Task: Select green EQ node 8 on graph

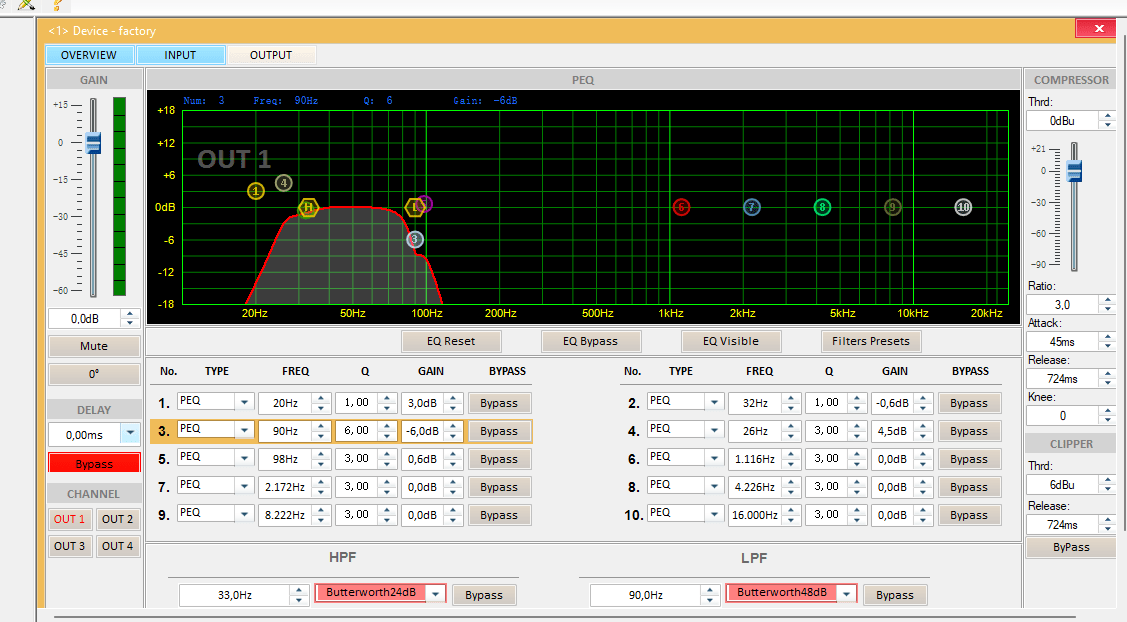Action: pyautogui.click(x=822, y=207)
